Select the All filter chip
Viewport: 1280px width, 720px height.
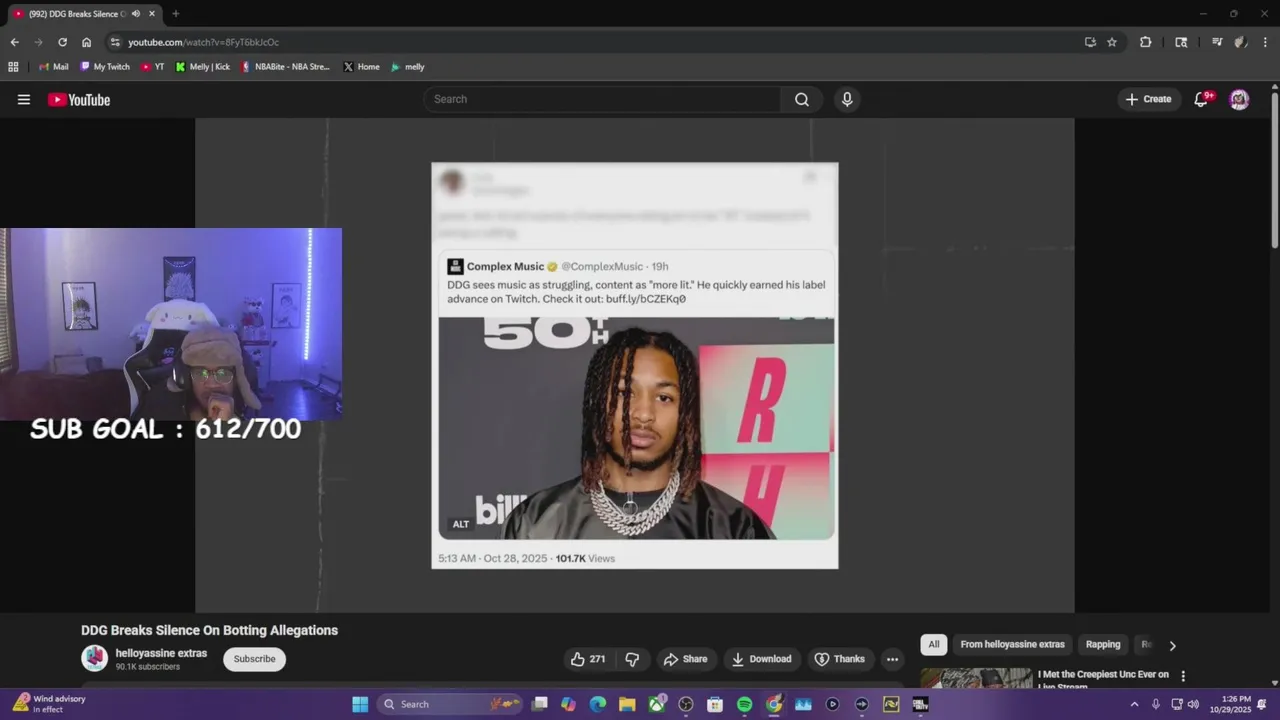click(x=933, y=645)
